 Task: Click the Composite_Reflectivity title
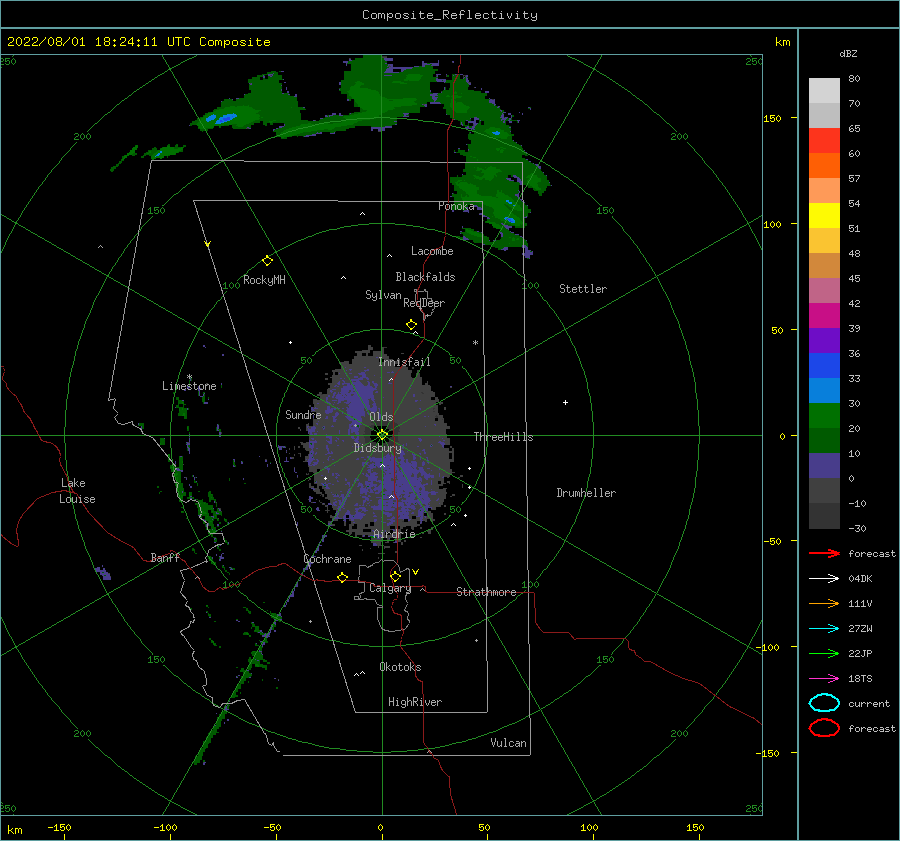point(450,15)
